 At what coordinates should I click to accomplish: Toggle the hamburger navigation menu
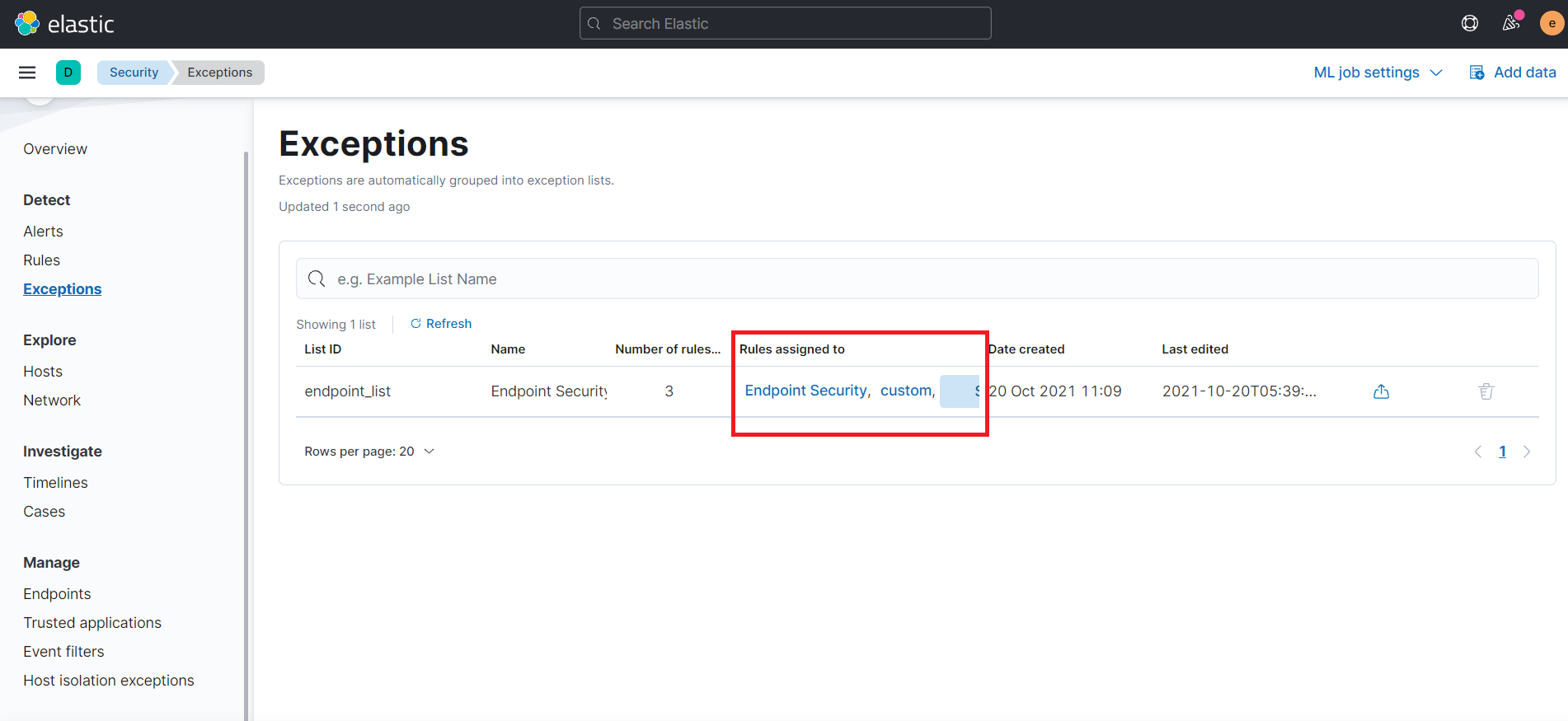pyautogui.click(x=27, y=73)
